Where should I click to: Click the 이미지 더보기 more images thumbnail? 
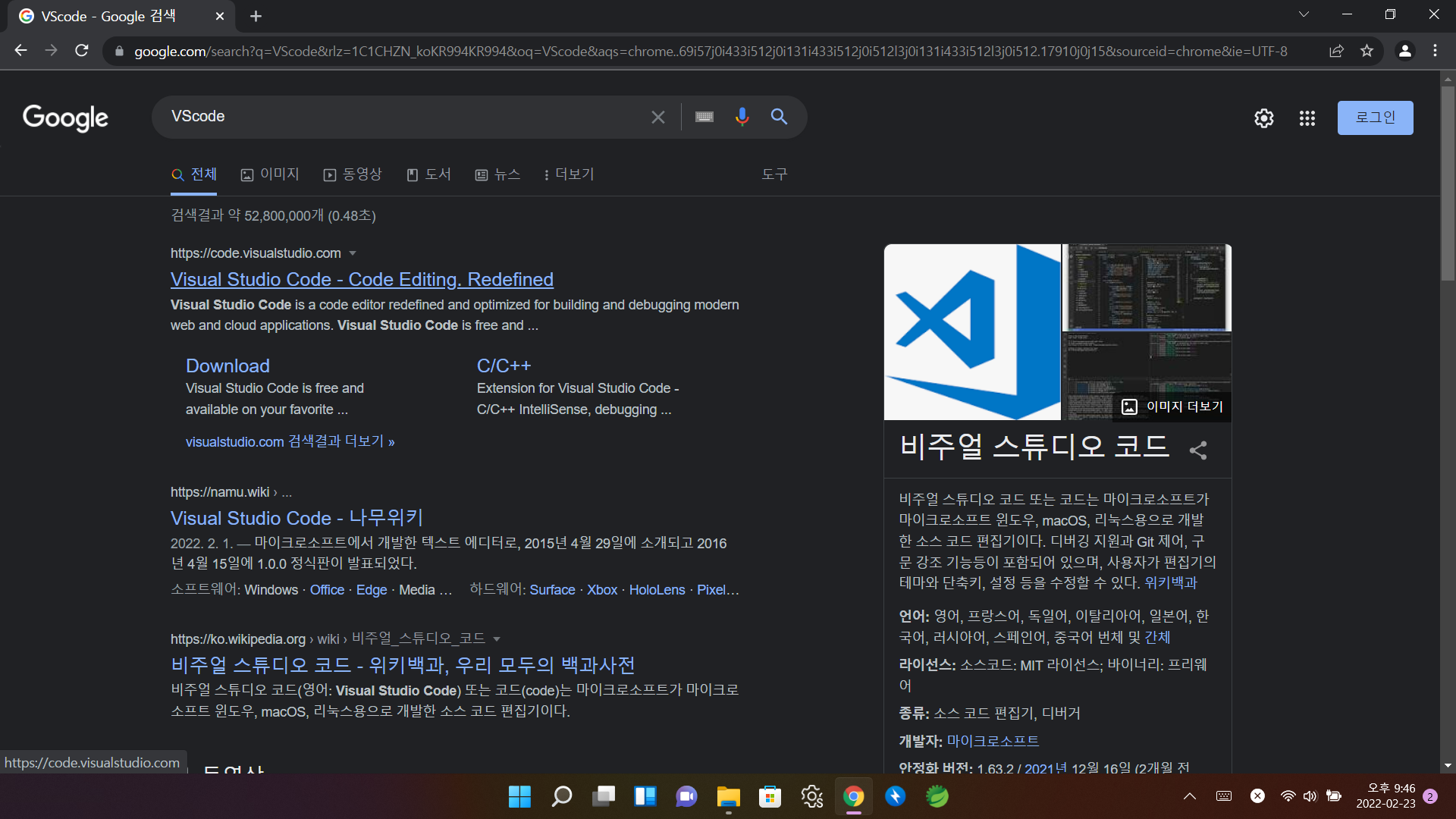click(x=1172, y=406)
